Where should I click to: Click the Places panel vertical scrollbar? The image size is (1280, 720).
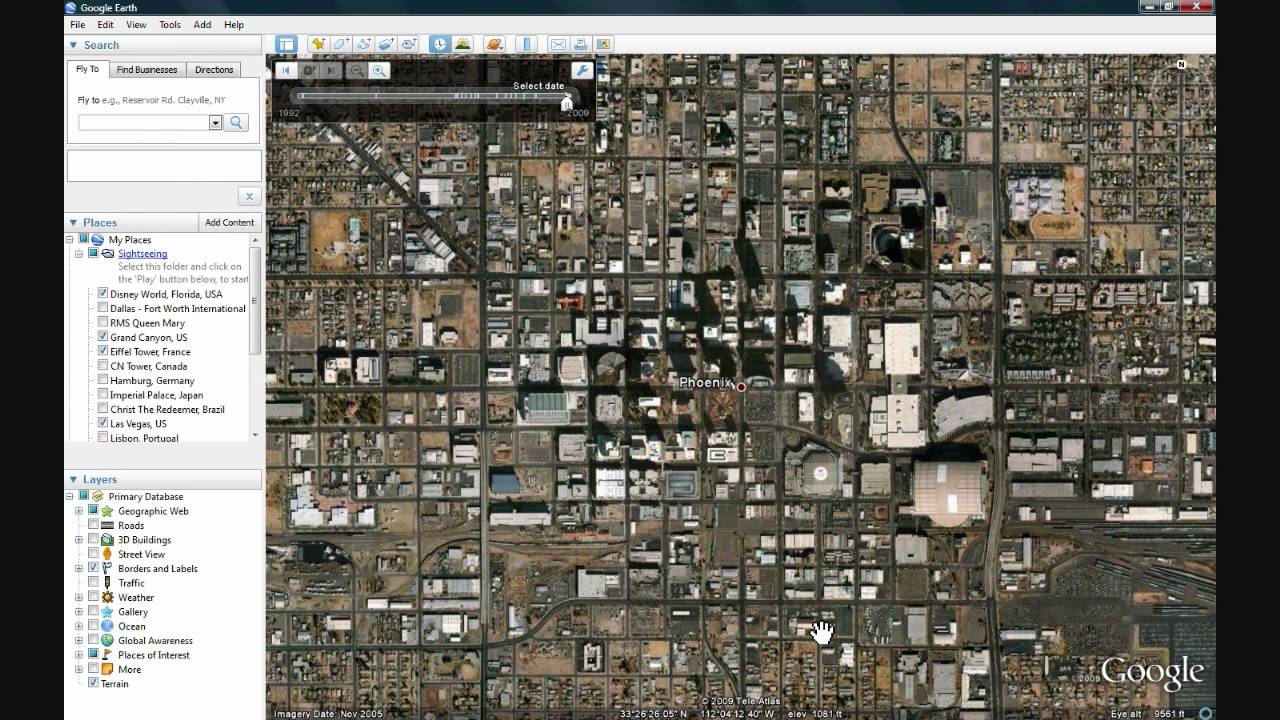coord(256,300)
